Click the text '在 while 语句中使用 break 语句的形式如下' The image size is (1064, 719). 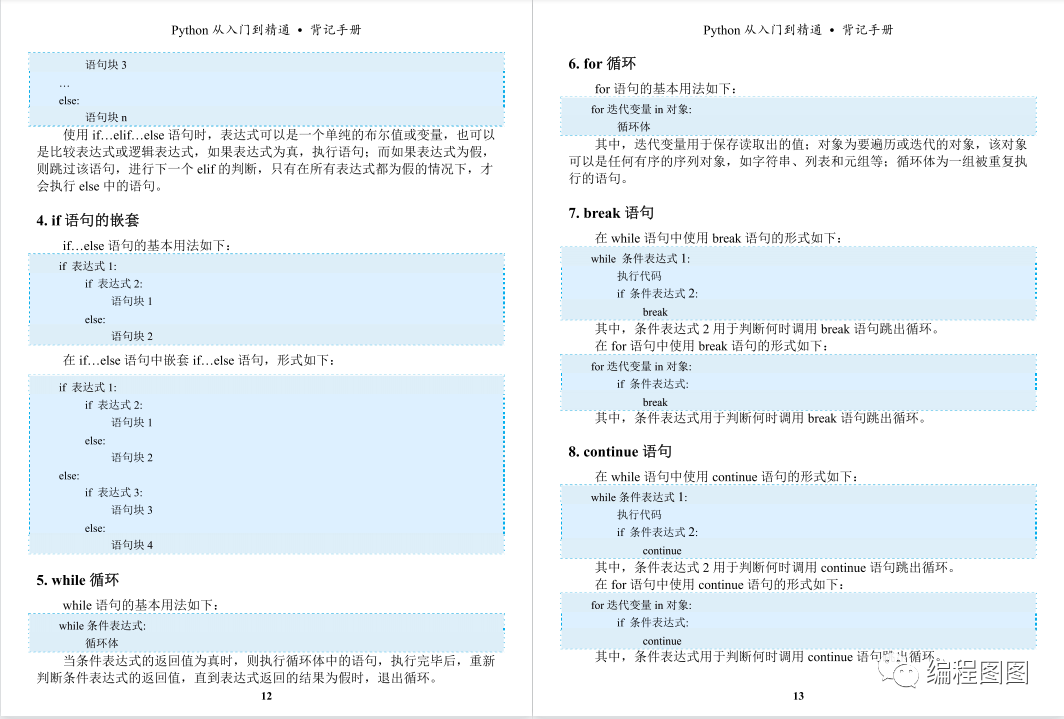(x=716, y=238)
